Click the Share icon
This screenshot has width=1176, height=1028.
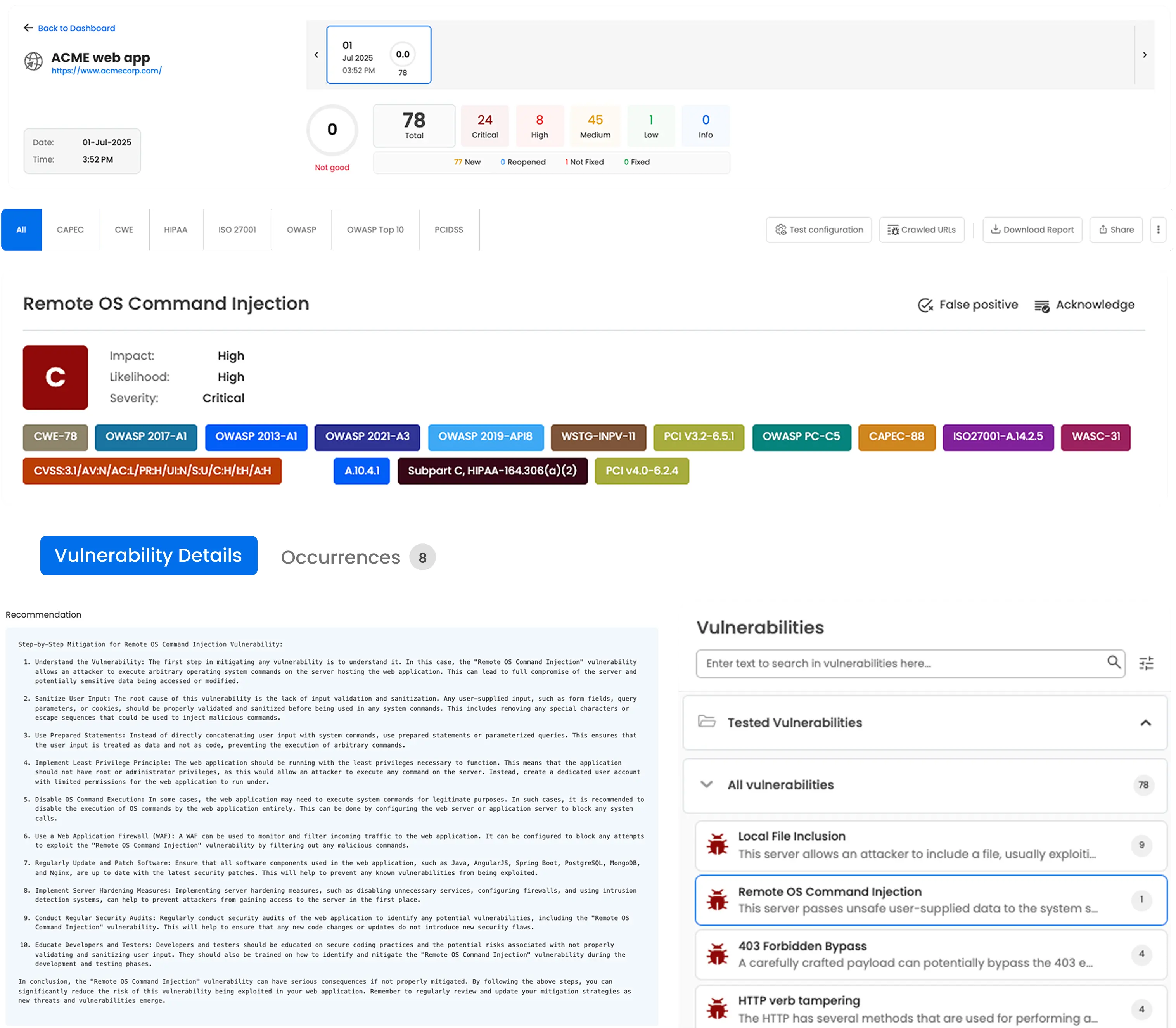[x=1103, y=230]
